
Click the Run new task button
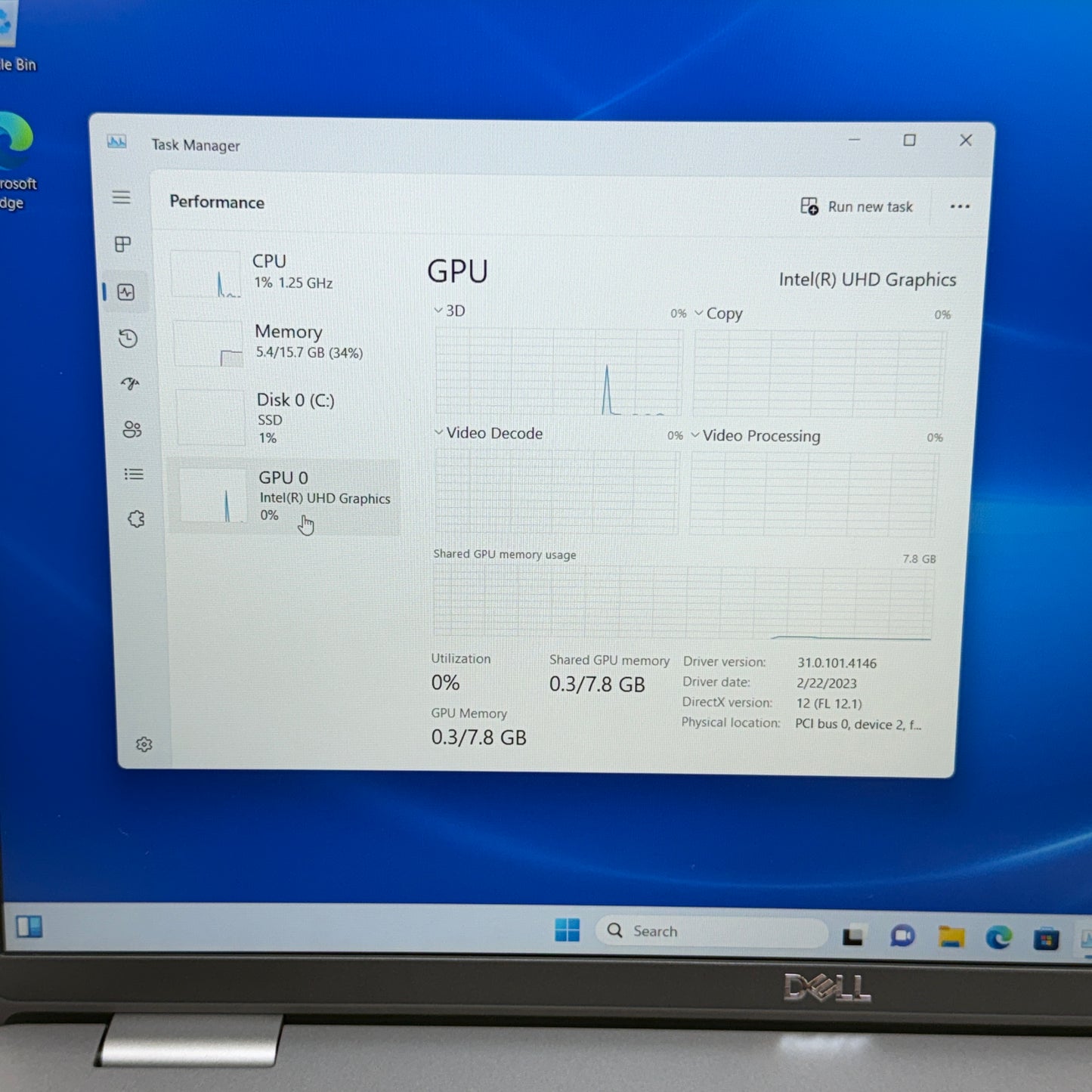(856, 206)
